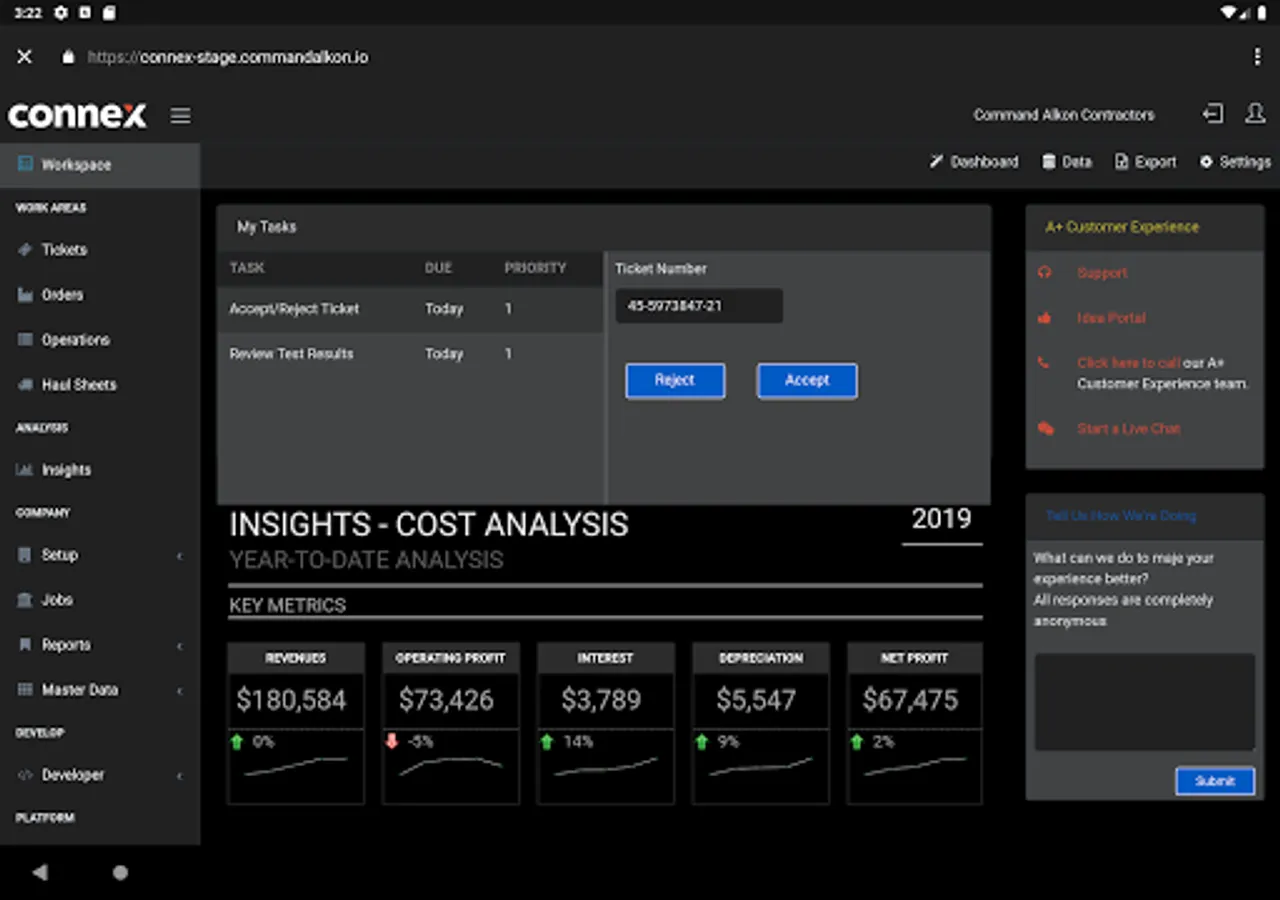
Task: Open Insights in the Analysis section
Action: [x=66, y=470]
